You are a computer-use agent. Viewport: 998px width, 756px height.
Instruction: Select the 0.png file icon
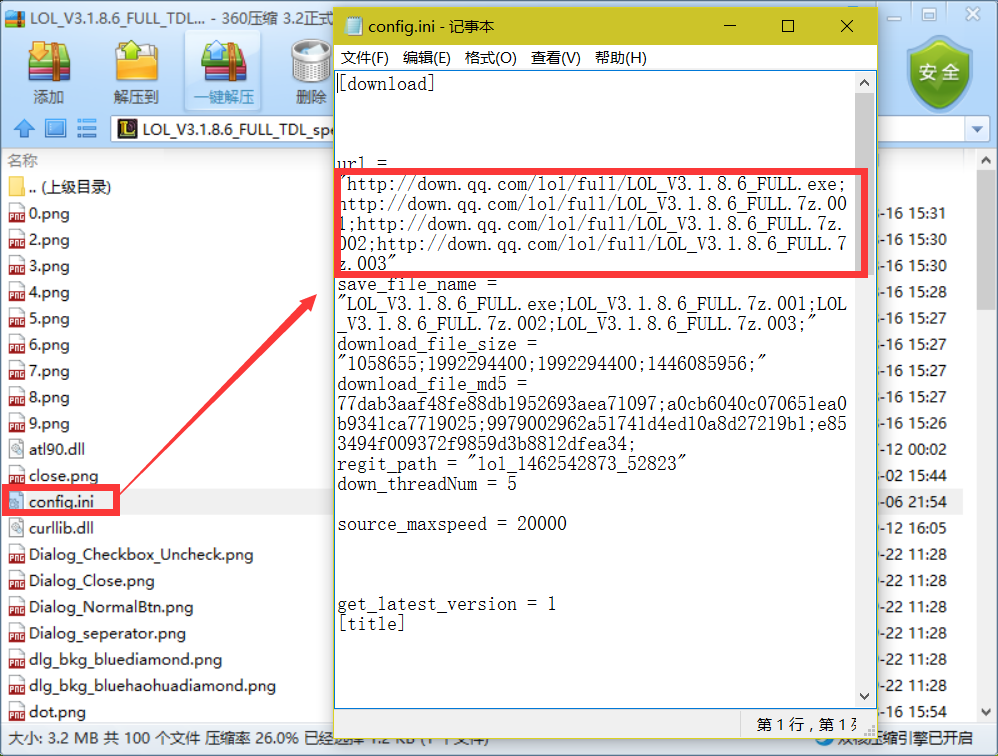pos(17,214)
